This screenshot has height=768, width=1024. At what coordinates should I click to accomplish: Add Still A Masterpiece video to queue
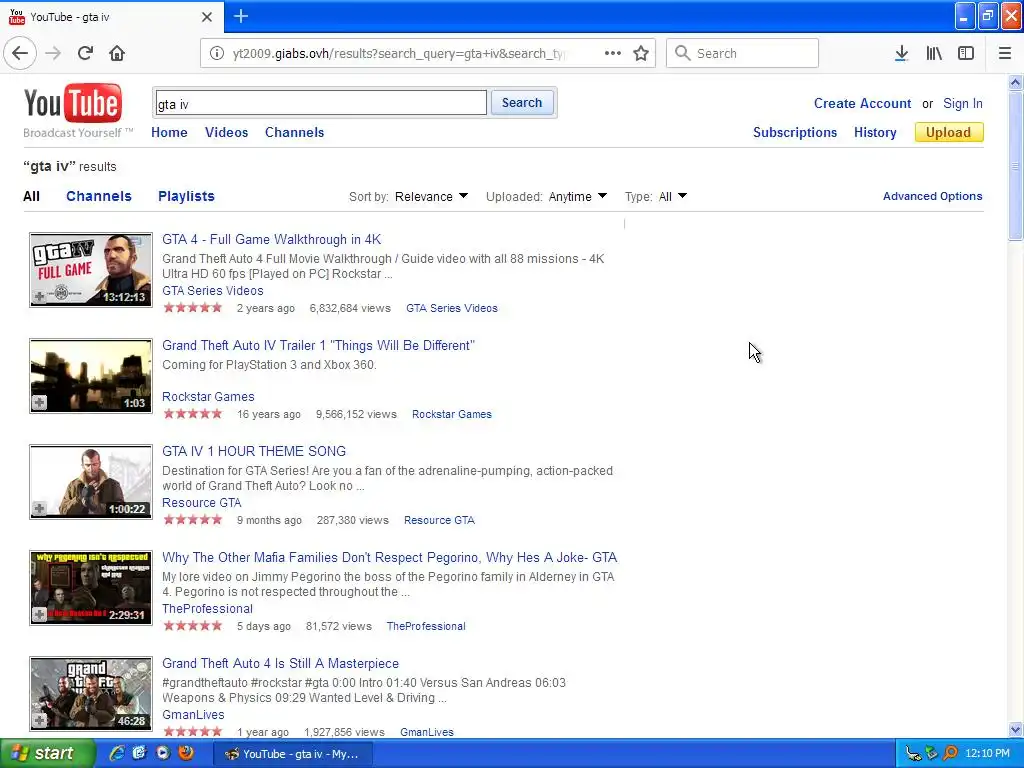pyautogui.click(x=40, y=720)
